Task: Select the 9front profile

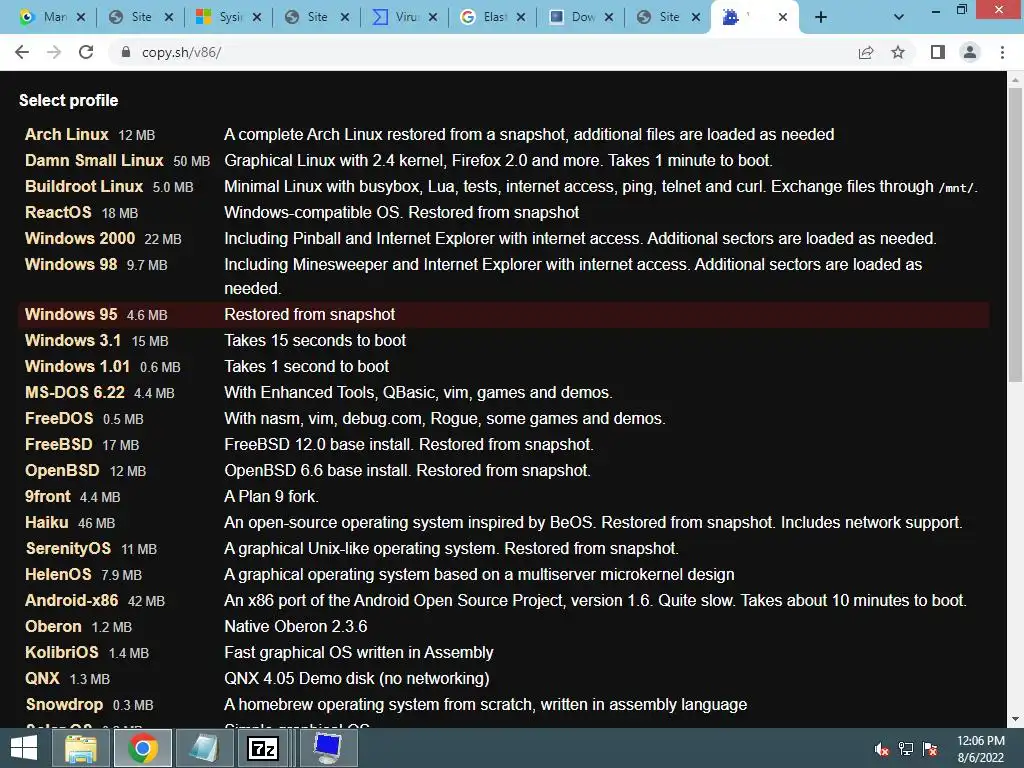Action: (48, 496)
